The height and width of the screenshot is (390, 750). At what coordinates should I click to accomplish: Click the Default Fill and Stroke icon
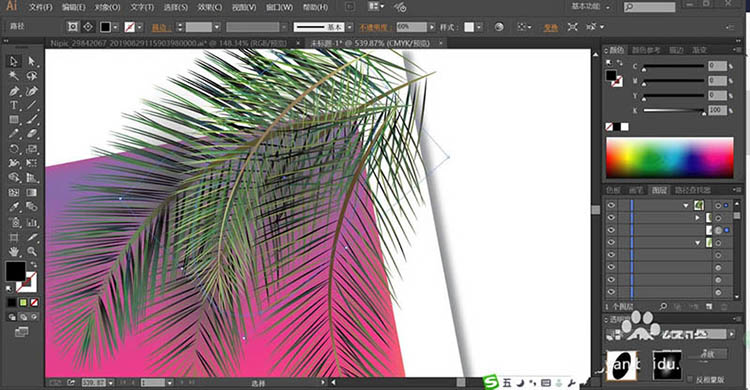pos(9,289)
